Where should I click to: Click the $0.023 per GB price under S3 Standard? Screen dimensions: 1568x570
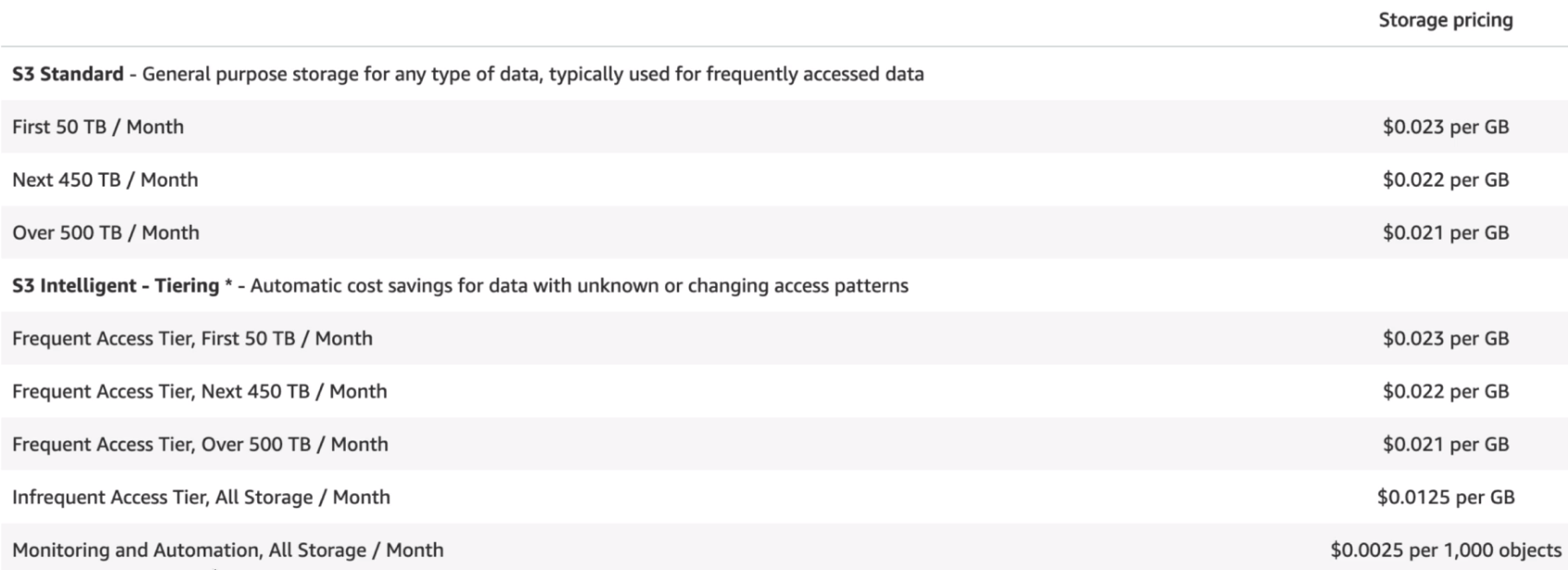1445,127
